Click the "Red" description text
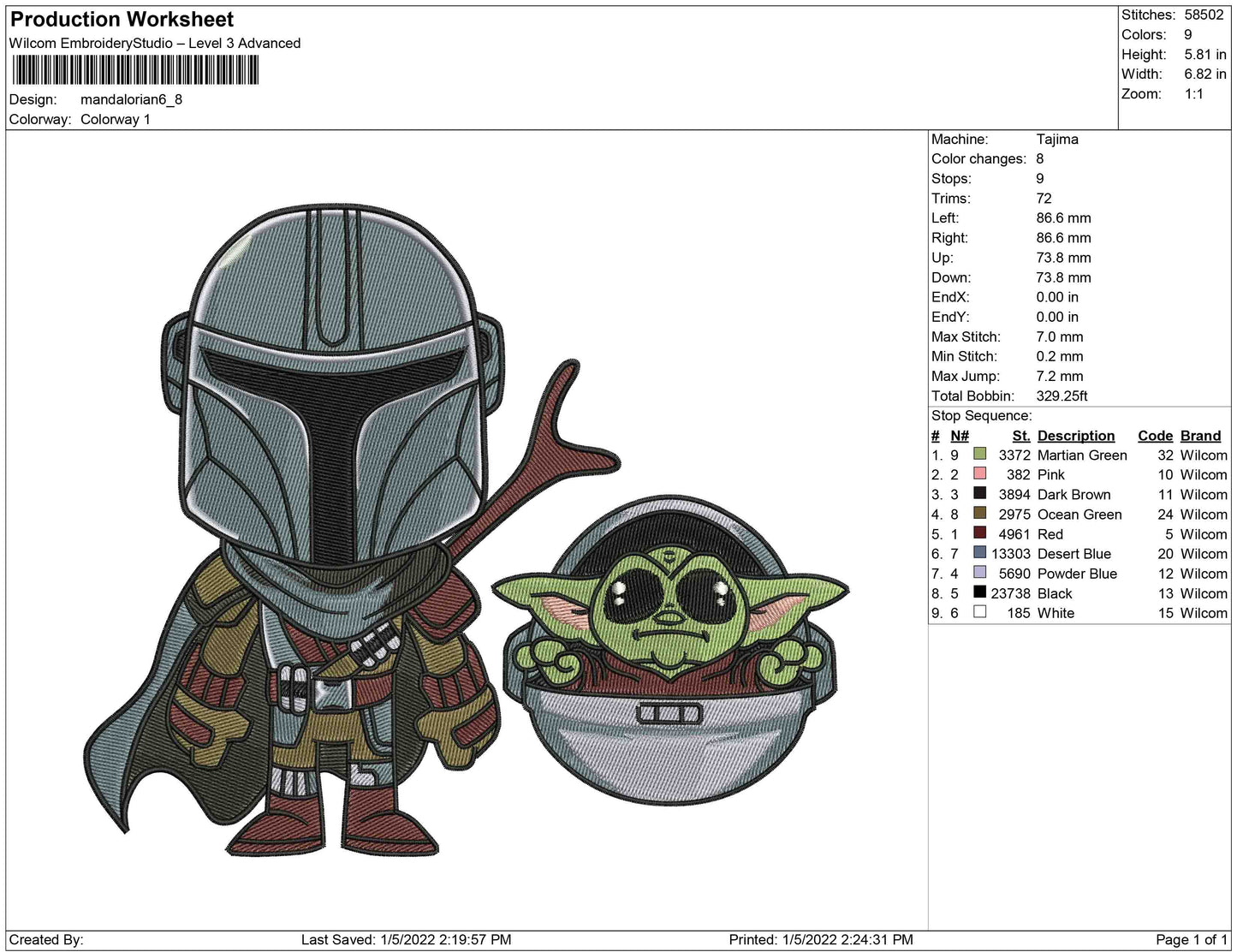The height and width of the screenshot is (952, 1237). (1050, 534)
